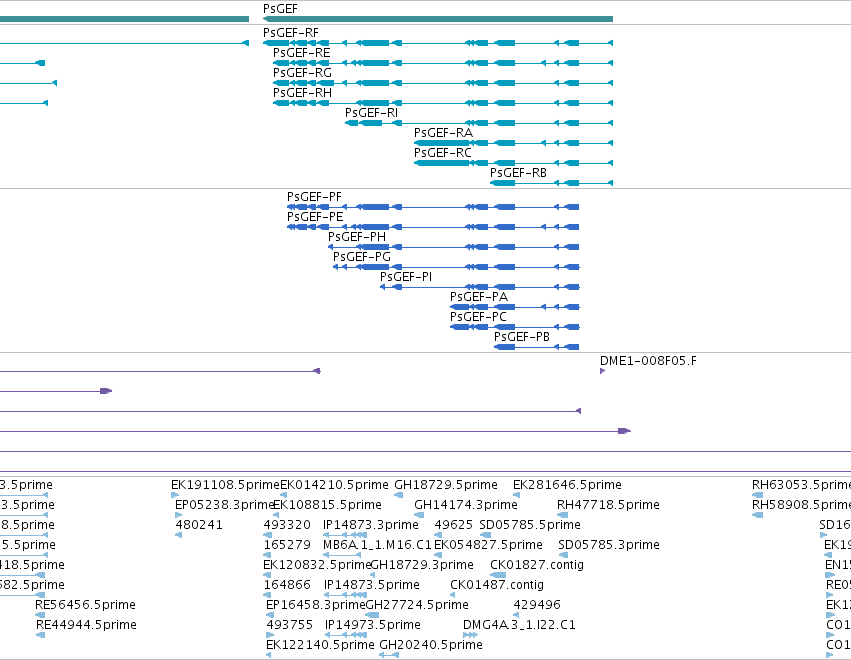
Task: Select the PsGEF-PE protein label
Action: 315,217
